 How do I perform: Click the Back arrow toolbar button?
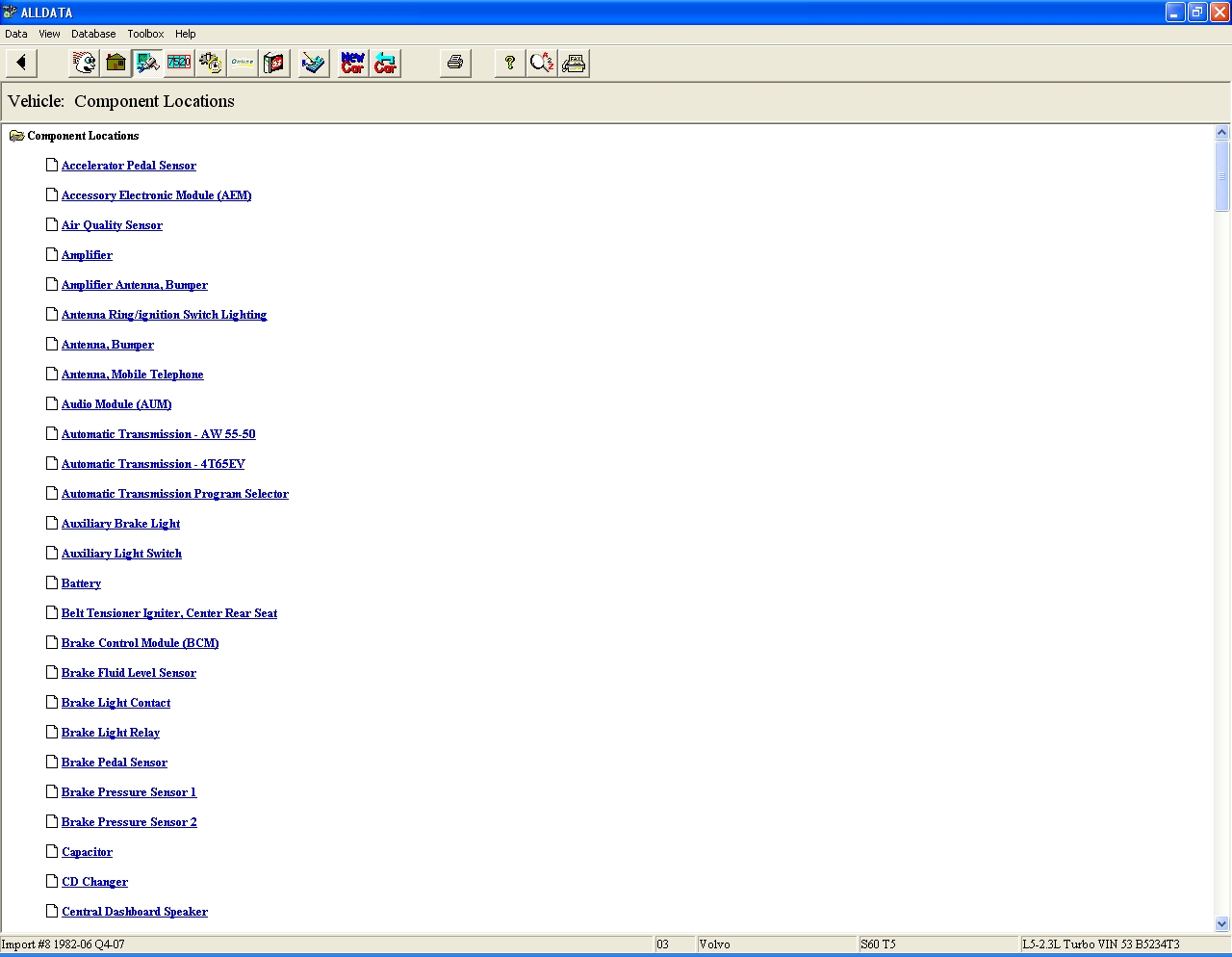(21, 64)
